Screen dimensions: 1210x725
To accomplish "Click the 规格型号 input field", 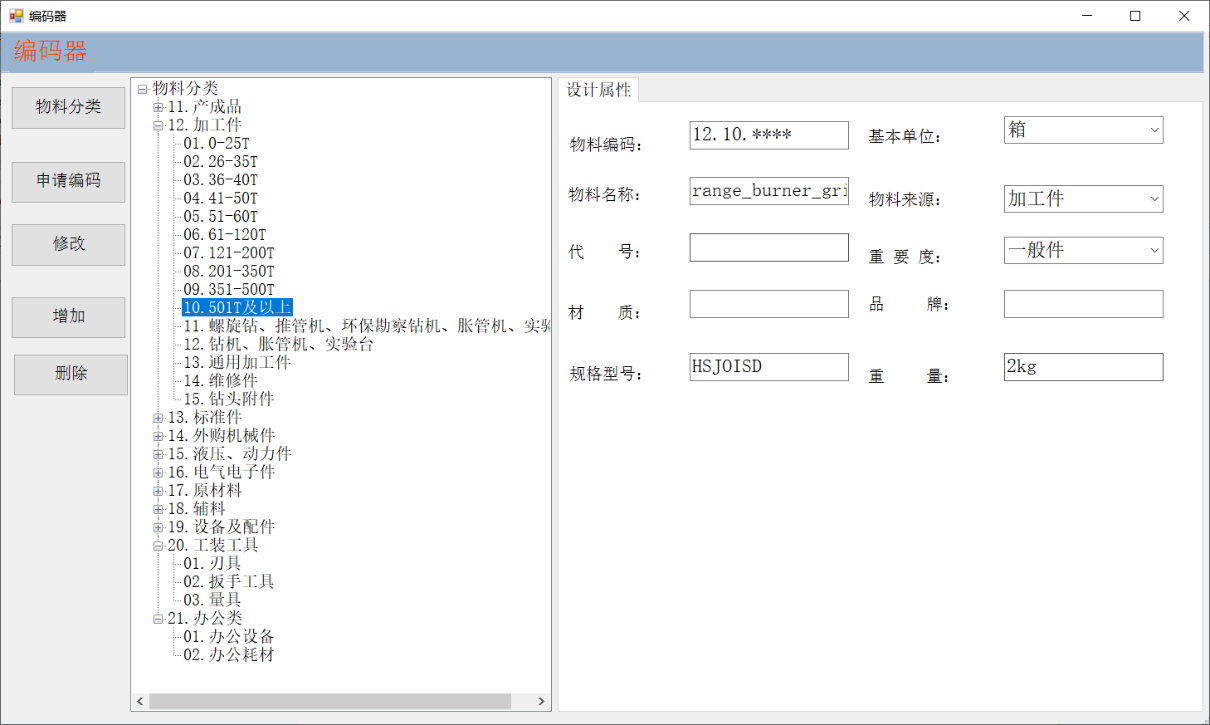I will (x=768, y=367).
